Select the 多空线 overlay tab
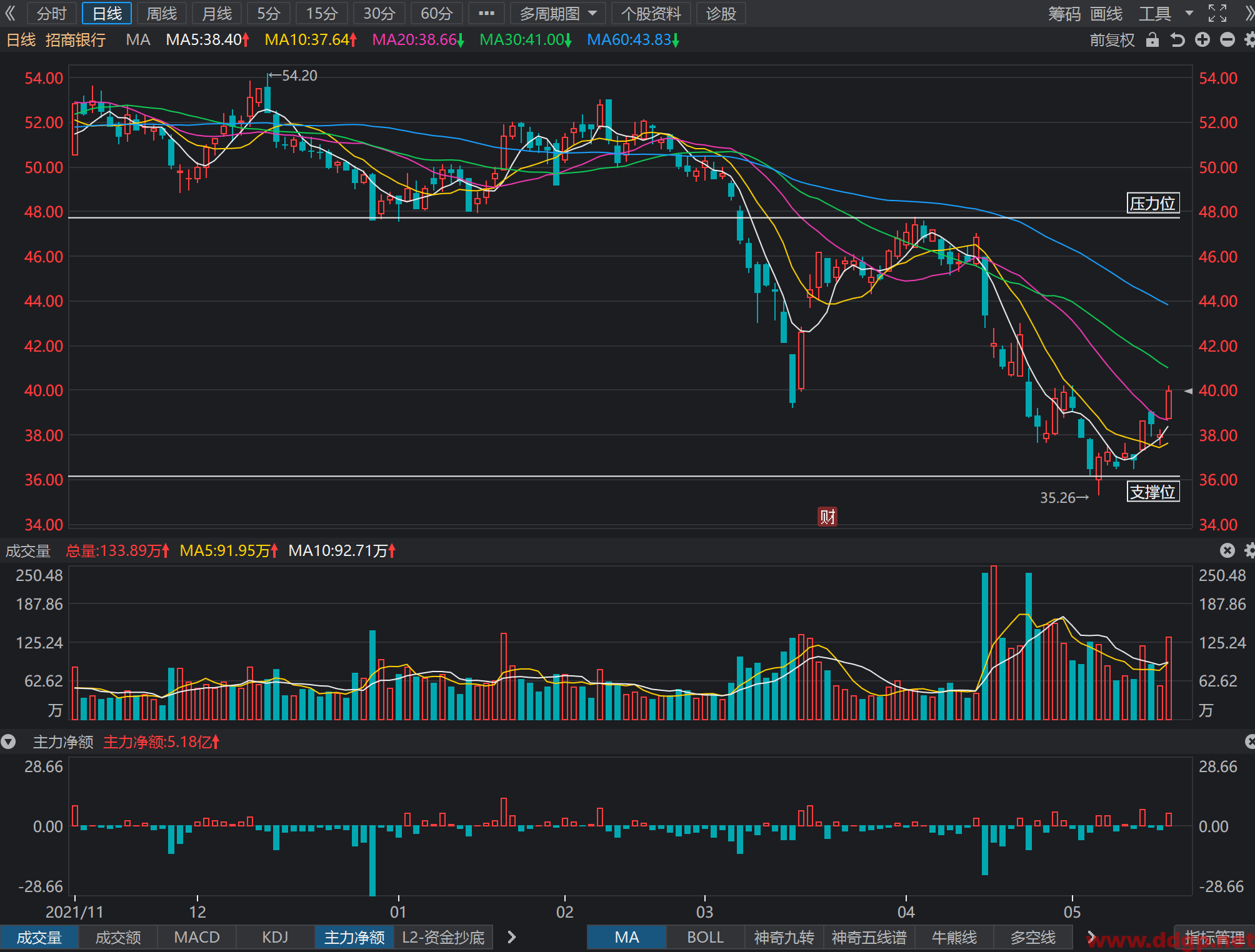 (x=1032, y=937)
